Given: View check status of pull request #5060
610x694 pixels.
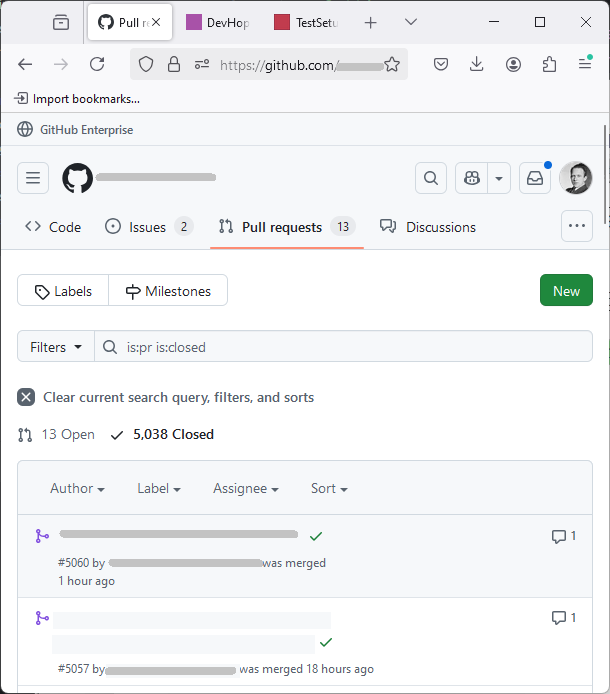Looking at the screenshot, I should pyautogui.click(x=316, y=536).
